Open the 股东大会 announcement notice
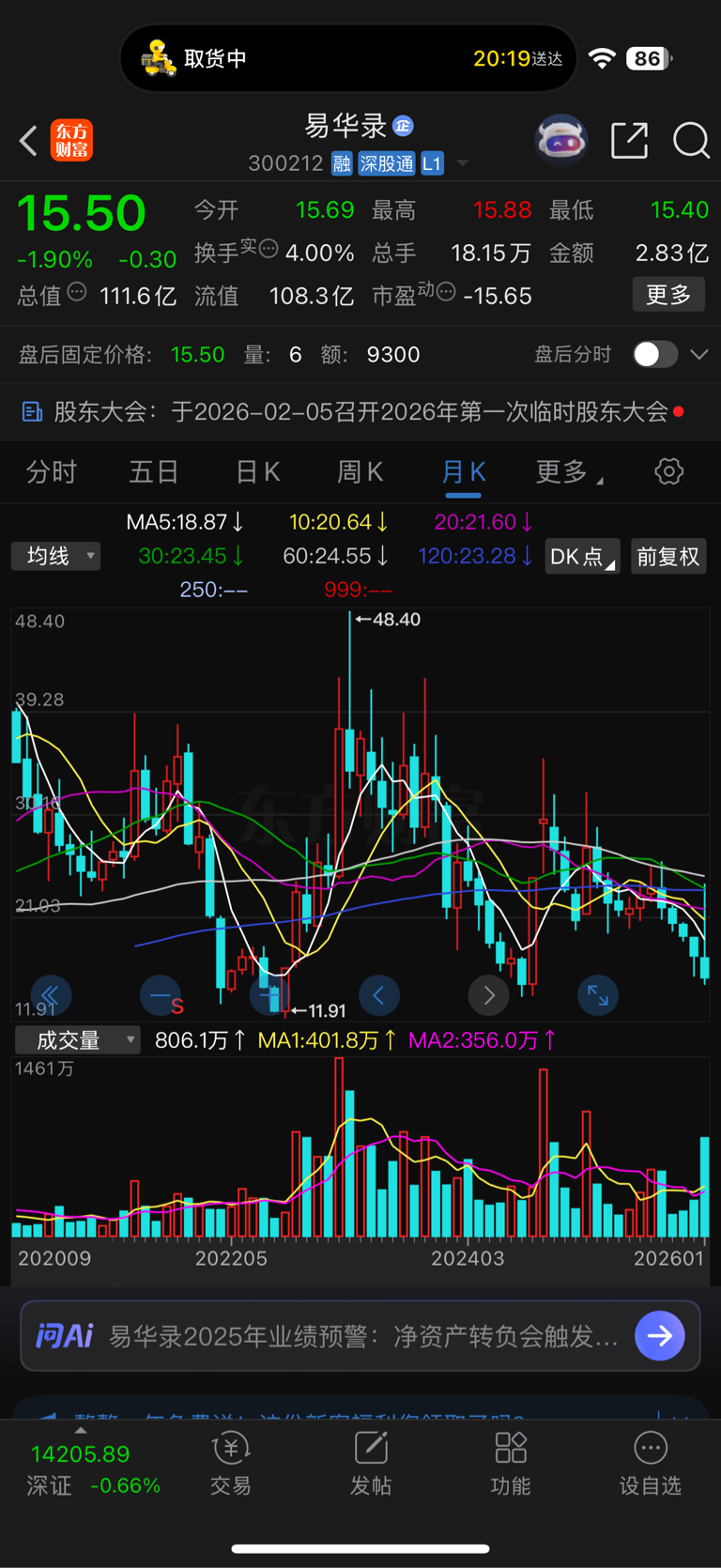Image resolution: width=721 pixels, height=1568 pixels. tap(360, 411)
